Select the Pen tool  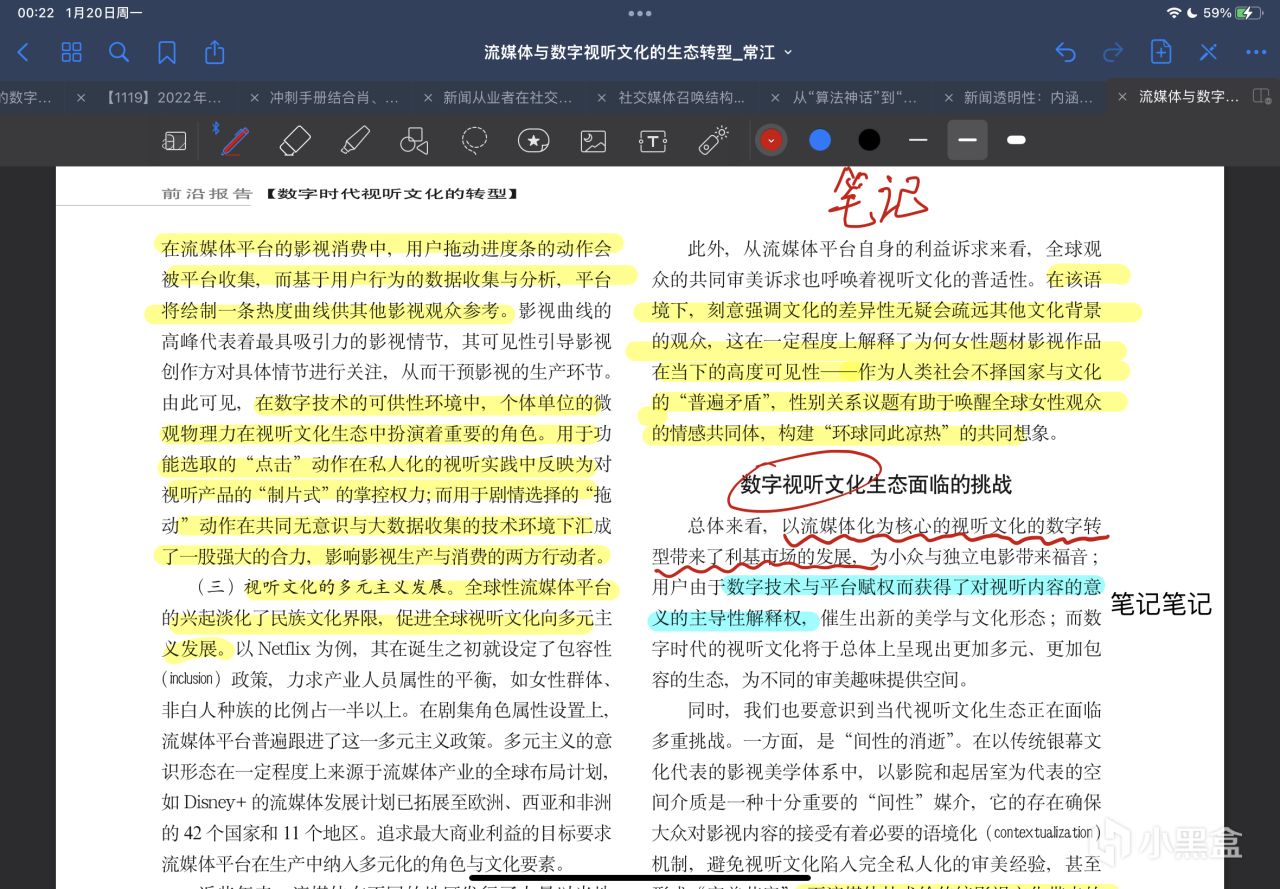[x=235, y=140]
